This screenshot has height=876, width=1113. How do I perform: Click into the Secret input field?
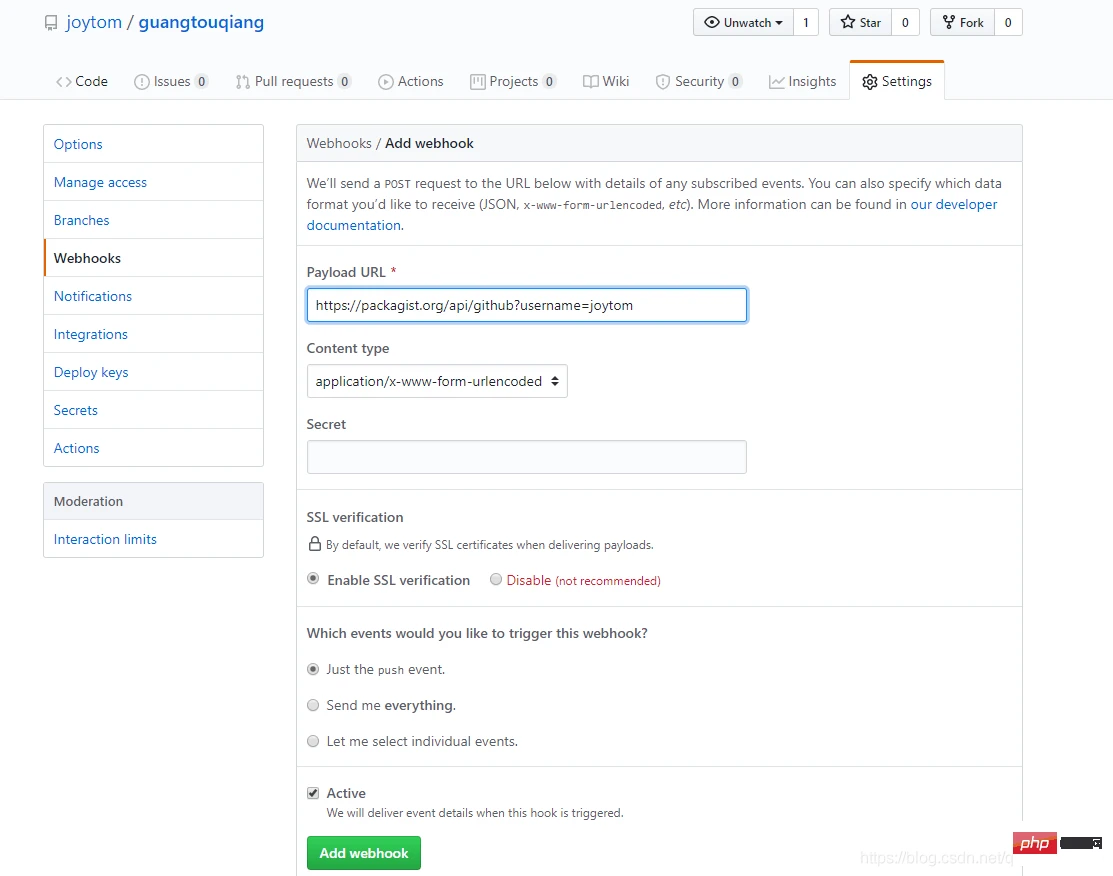tap(526, 457)
